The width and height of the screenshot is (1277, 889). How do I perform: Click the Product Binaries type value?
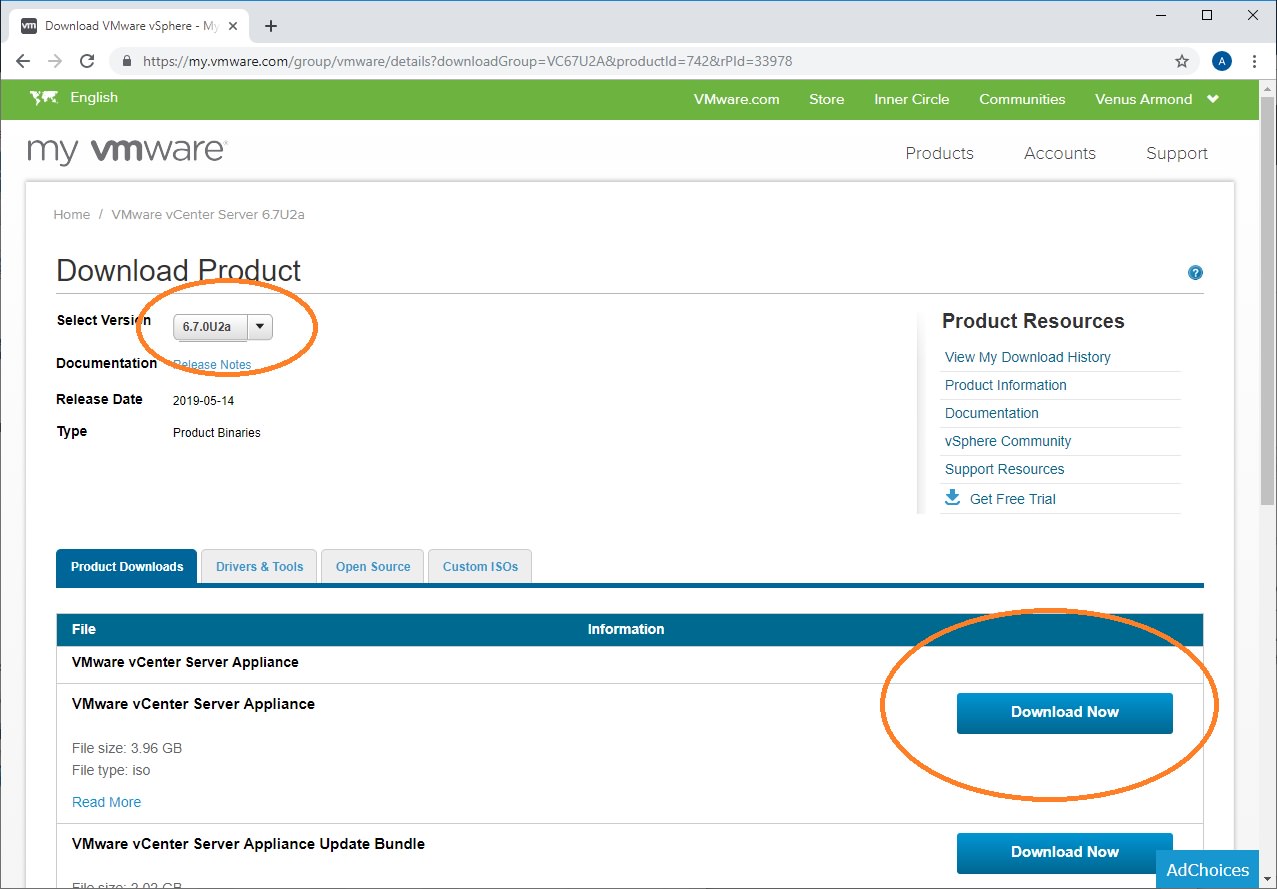pos(216,432)
